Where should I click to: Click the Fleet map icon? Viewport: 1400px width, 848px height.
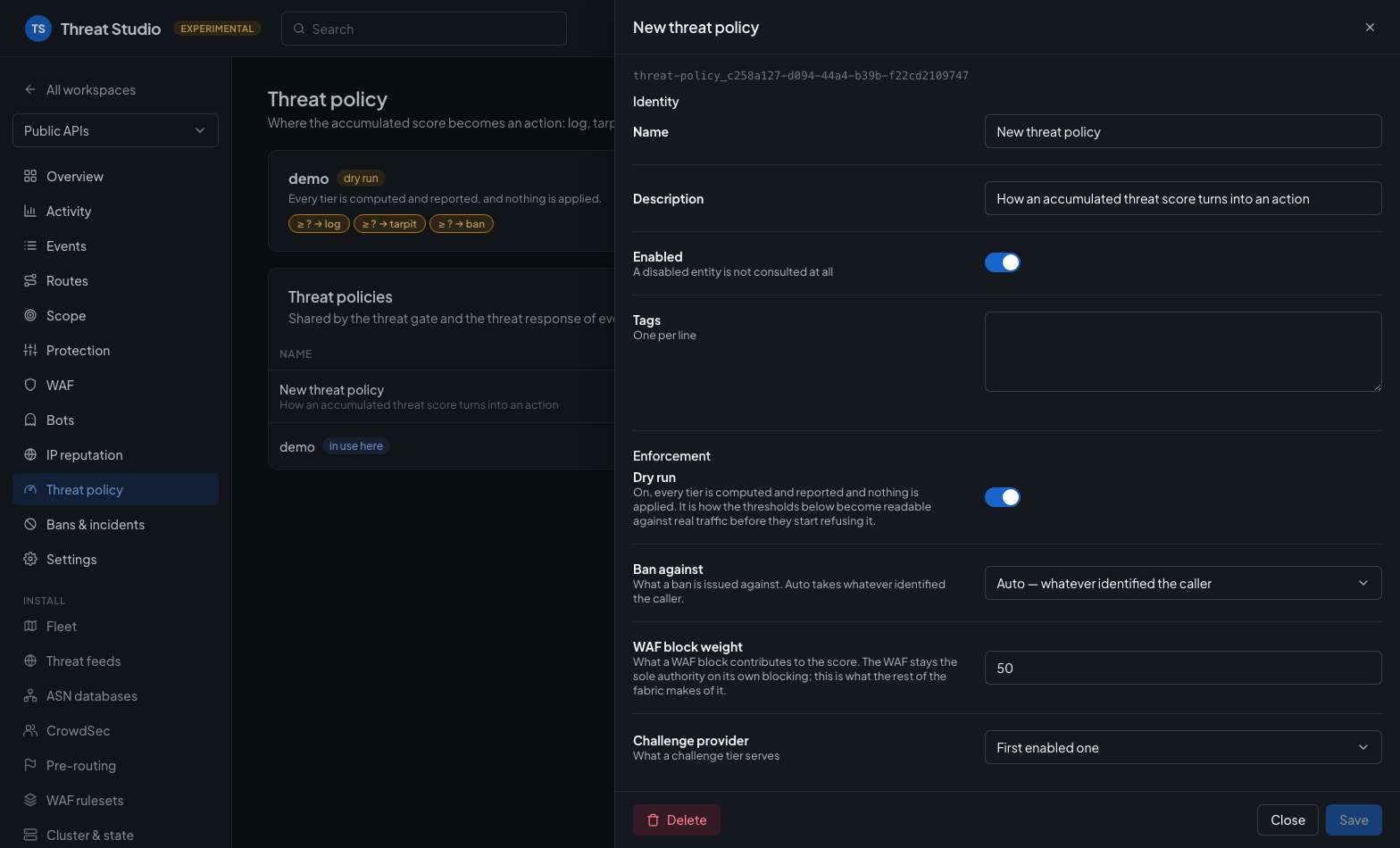pos(30,626)
